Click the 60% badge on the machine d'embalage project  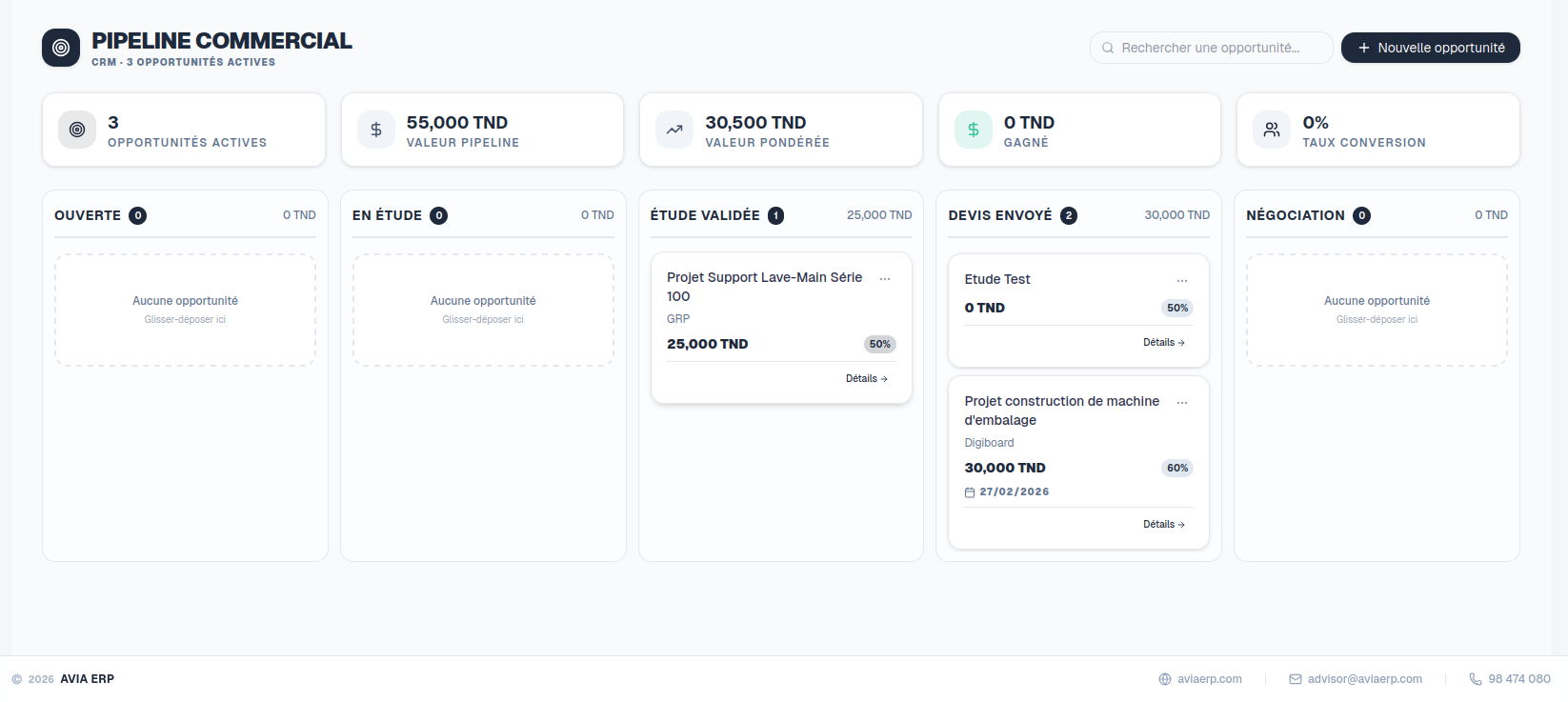[1176, 468]
